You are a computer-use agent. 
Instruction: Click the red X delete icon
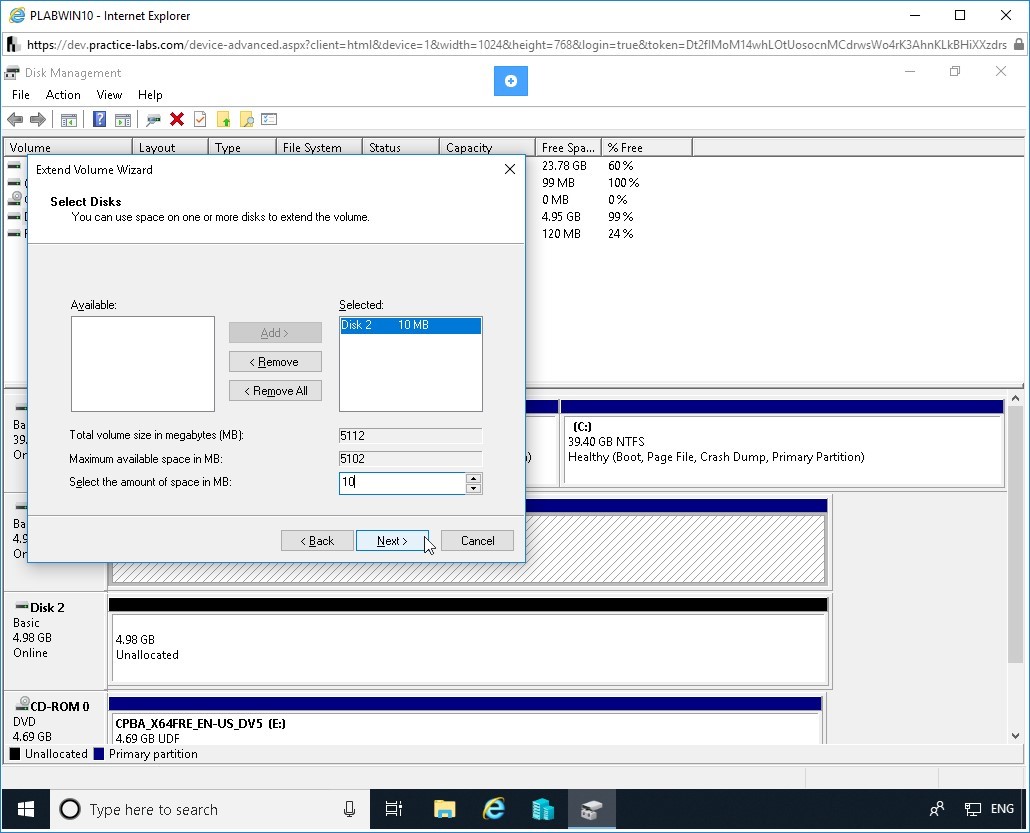(x=177, y=119)
